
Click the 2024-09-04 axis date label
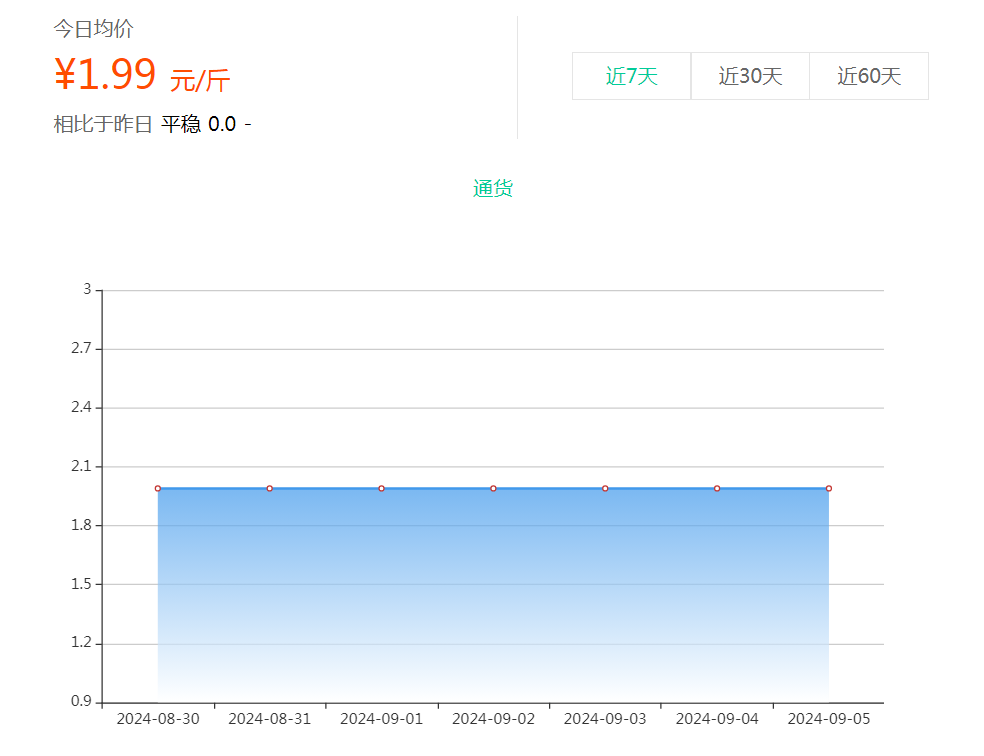(x=717, y=719)
